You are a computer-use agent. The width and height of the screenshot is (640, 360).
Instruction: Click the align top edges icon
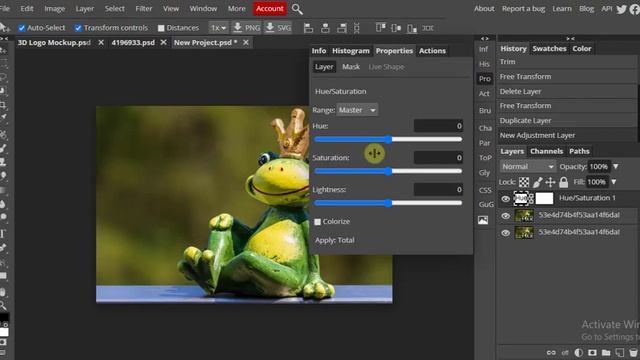380,28
